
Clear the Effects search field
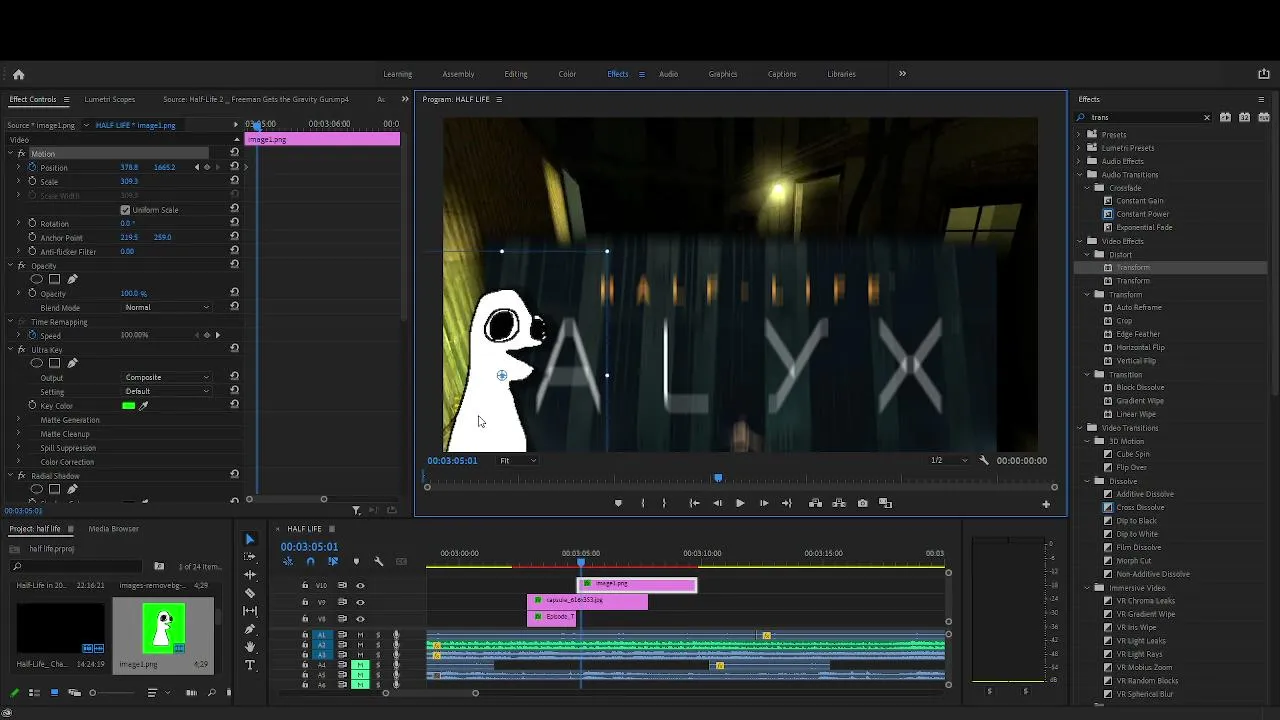[1206, 118]
